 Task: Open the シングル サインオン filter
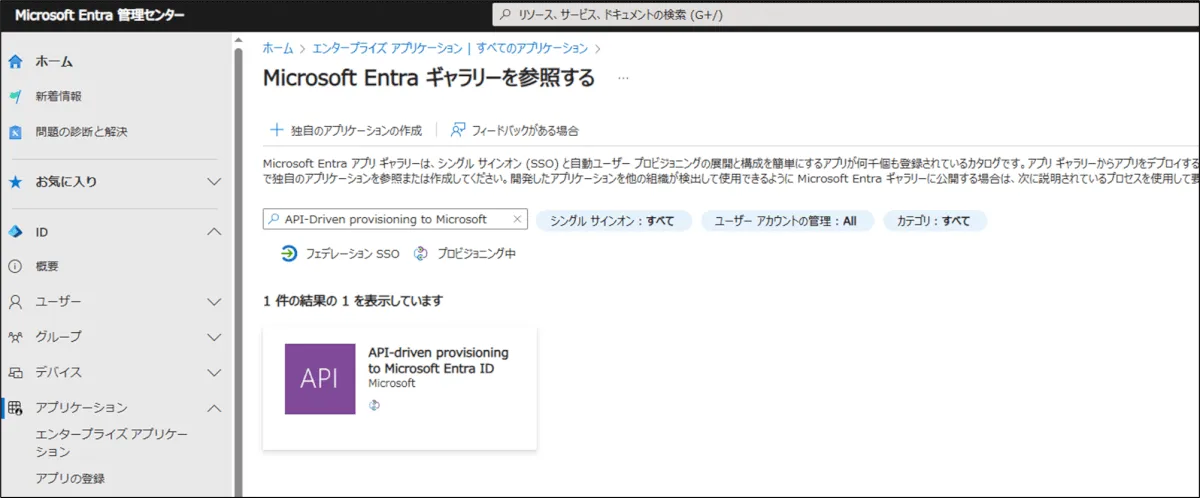[613, 221]
